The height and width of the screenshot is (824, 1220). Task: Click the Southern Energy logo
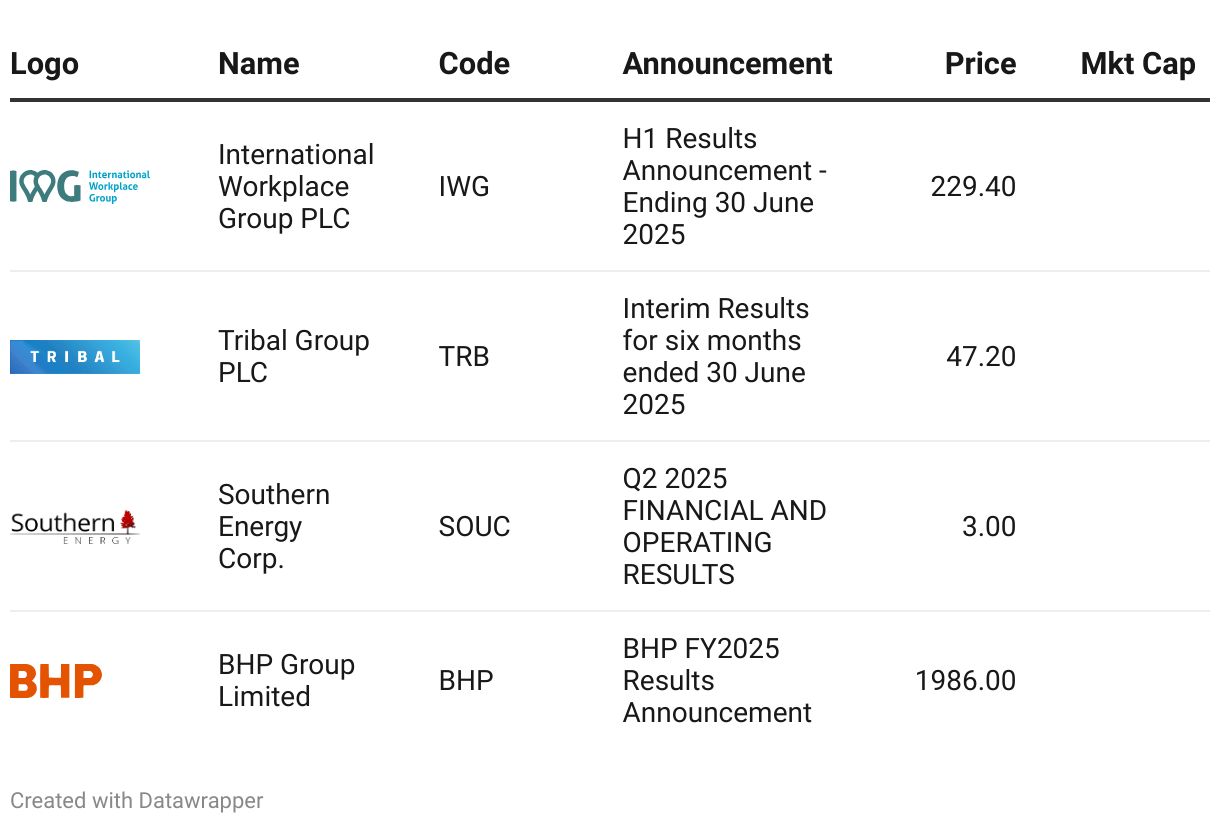74,526
